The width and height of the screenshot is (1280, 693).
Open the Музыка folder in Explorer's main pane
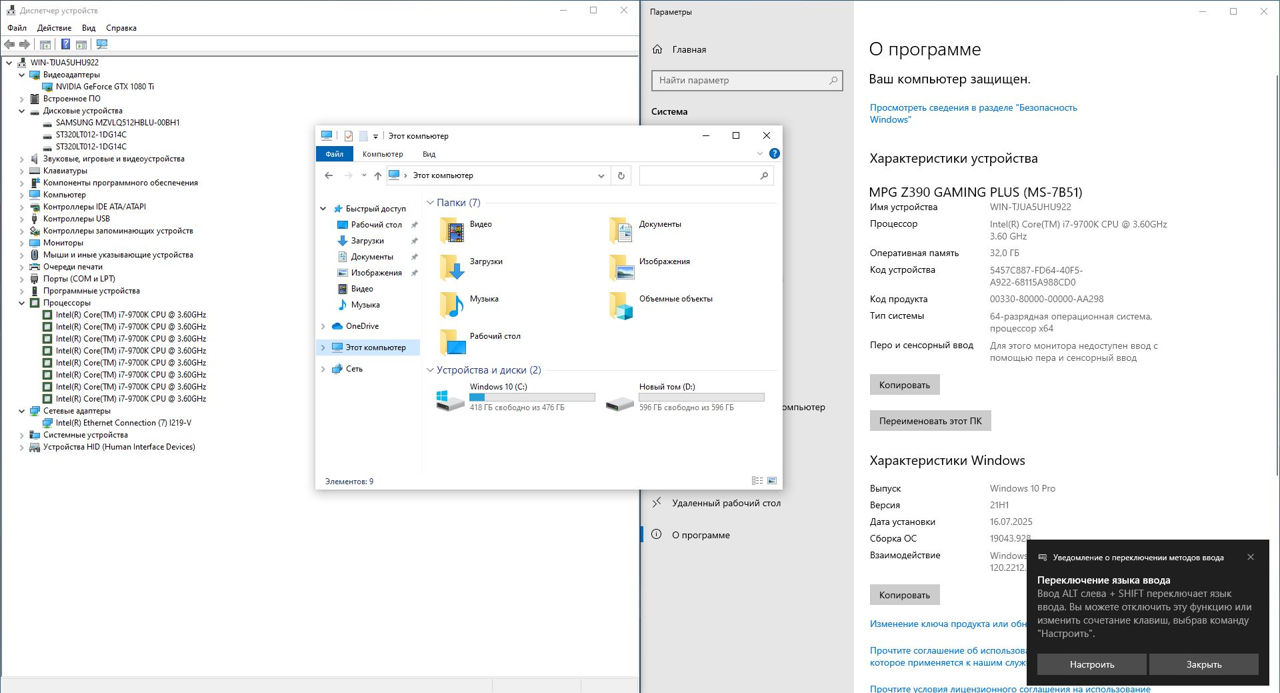coord(453,300)
